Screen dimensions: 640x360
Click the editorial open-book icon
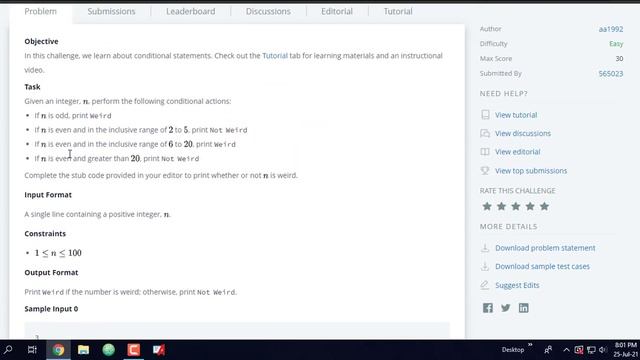[485, 152]
